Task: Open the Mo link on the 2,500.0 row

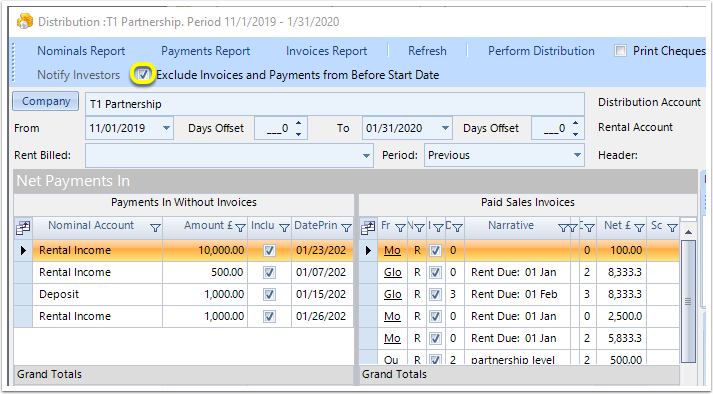Action: tap(392, 316)
